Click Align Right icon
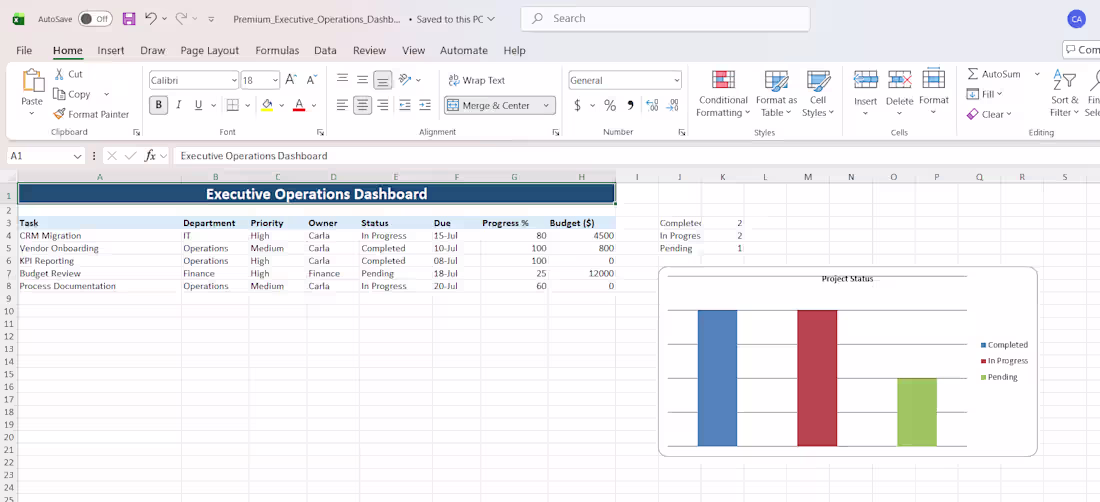This screenshot has width=1100, height=502. [x=382, y=105]
